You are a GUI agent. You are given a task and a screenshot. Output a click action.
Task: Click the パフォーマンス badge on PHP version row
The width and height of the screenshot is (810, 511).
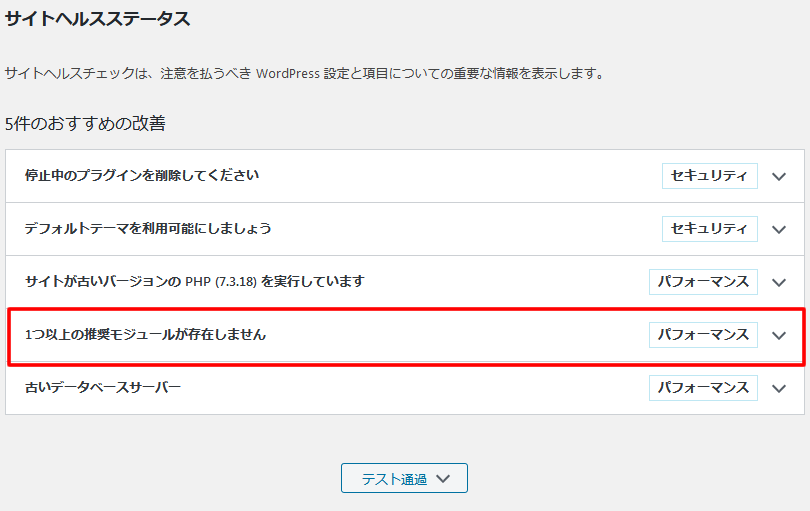[704, 282]
